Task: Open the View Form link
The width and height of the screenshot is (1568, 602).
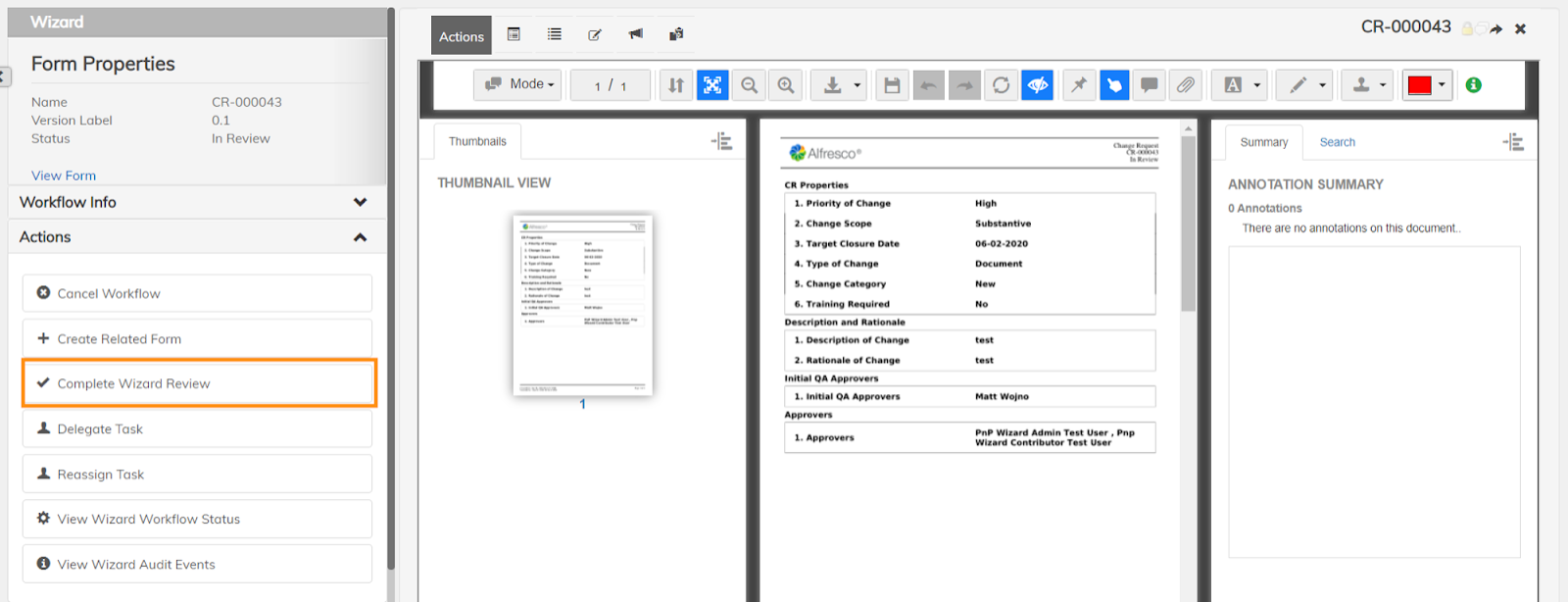Action: pos(64,176)
